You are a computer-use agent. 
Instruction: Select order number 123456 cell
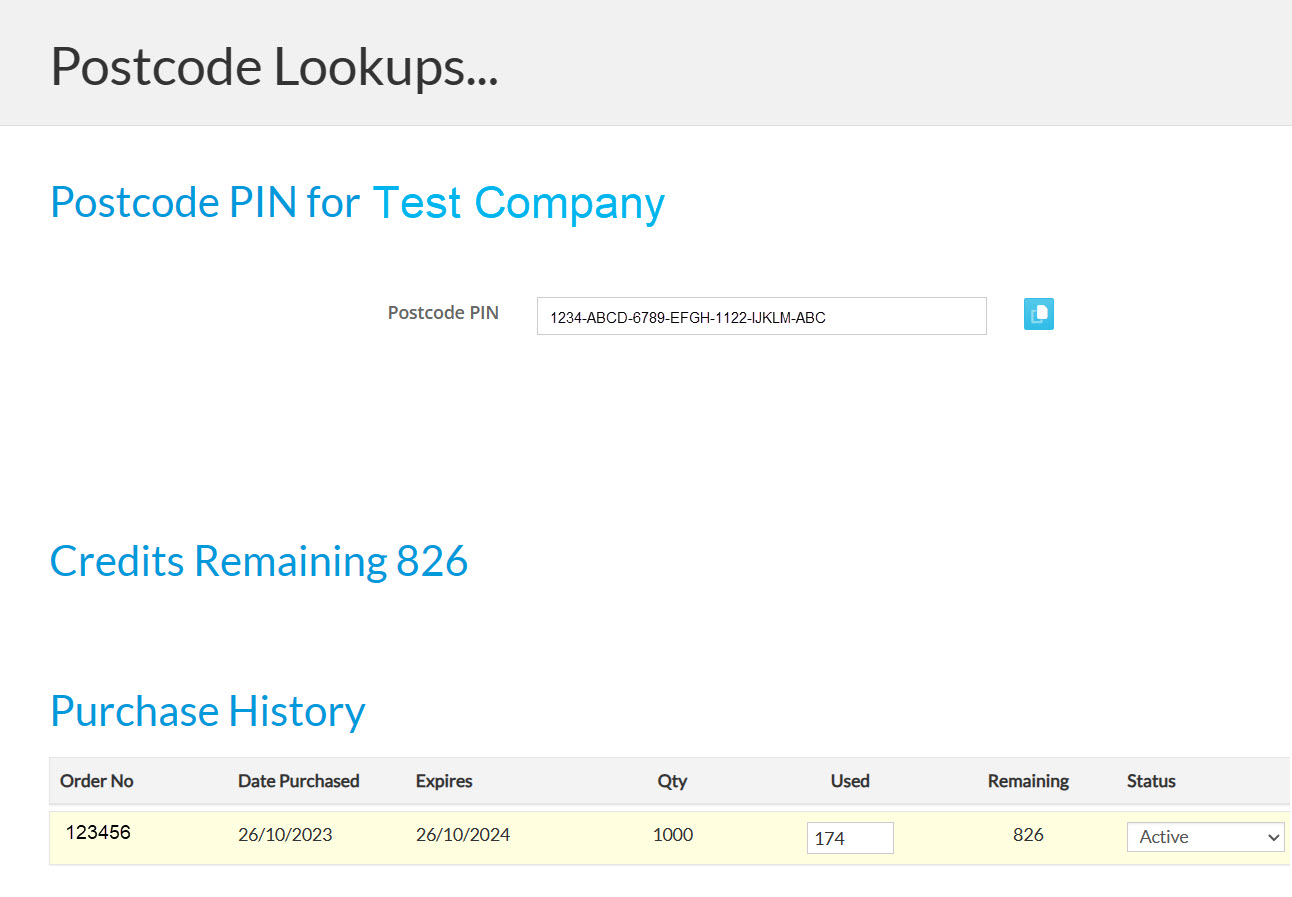click(x=98, y=832)
